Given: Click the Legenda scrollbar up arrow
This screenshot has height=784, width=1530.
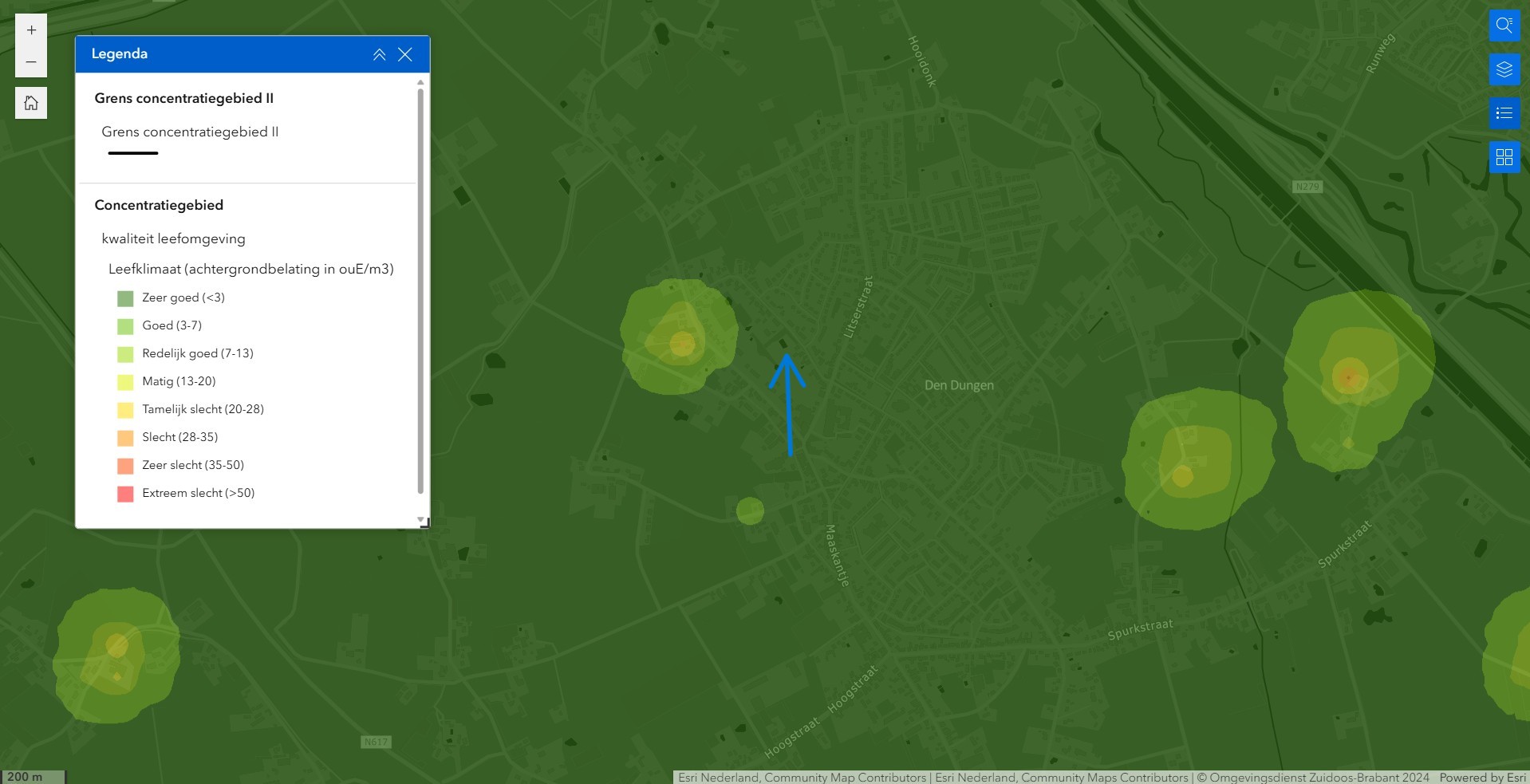Looking at the screenshot, I should (420, 82).
